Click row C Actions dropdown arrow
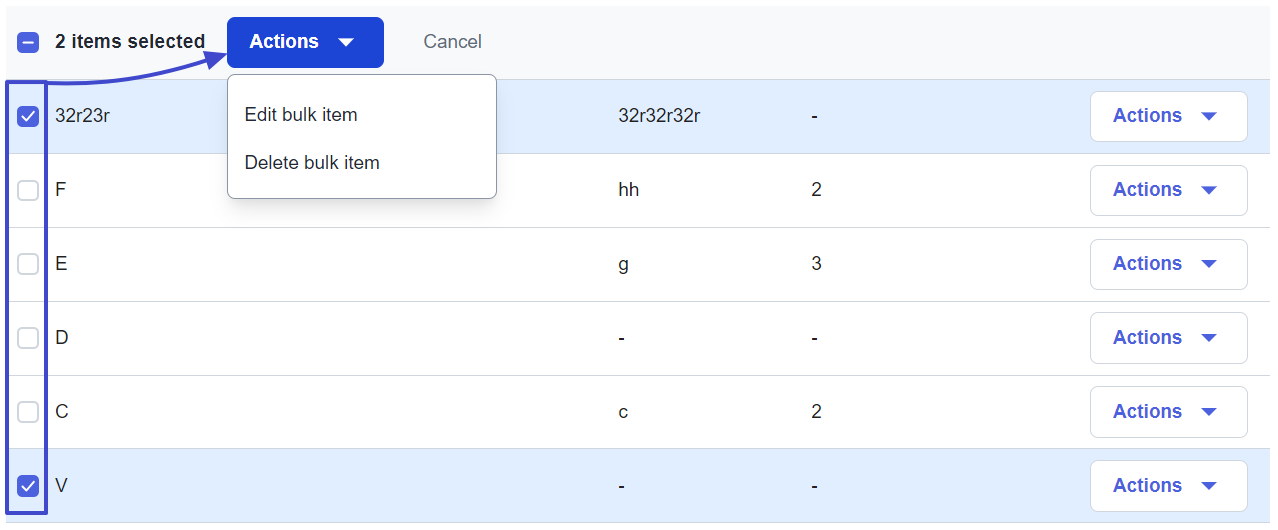This screenshot has height=530, width=1278. 1208,412
